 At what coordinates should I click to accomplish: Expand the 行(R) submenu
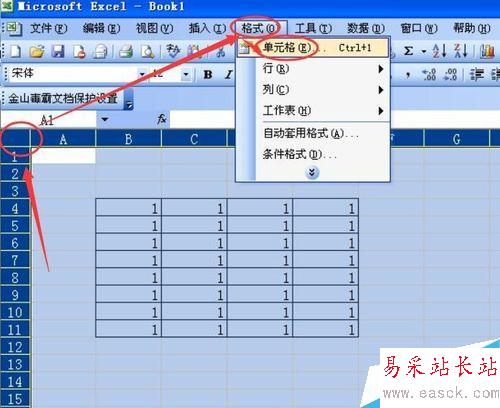tap(381, 69)
